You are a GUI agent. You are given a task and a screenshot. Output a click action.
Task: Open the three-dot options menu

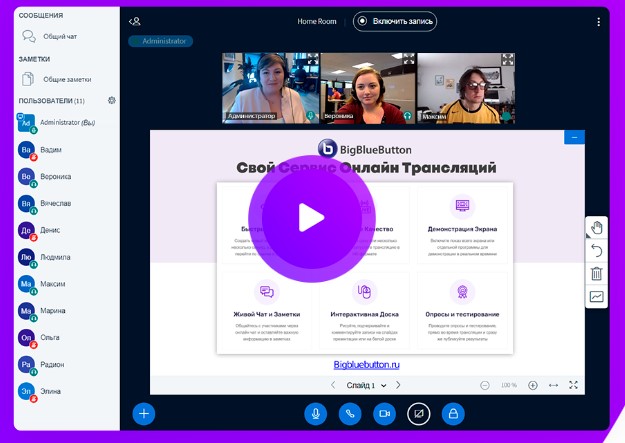pyautogui.click(x=599, y=21)
